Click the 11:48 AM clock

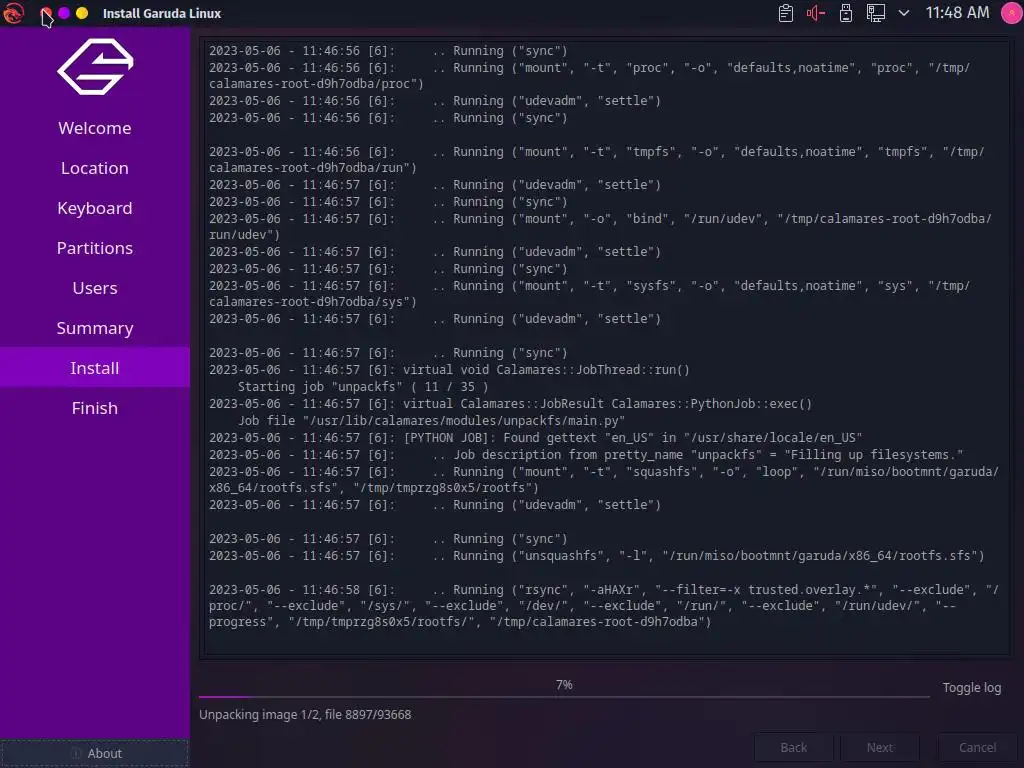pyautogui.click(x=957, y=13)
